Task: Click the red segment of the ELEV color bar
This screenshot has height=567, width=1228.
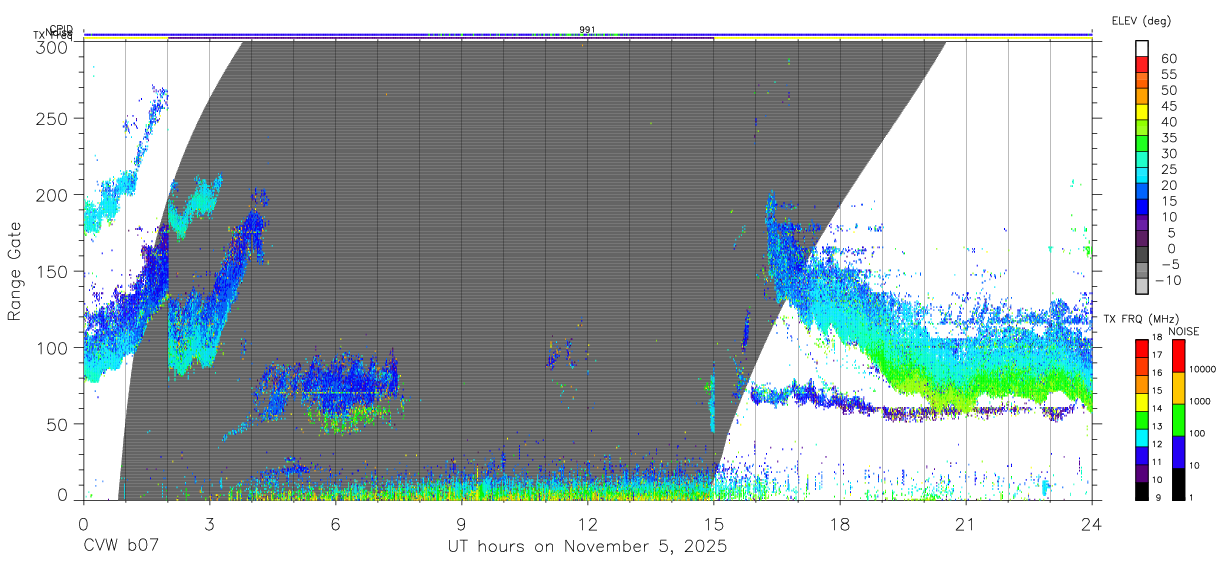Action: pyautogui.click(x=1142, y=66)
